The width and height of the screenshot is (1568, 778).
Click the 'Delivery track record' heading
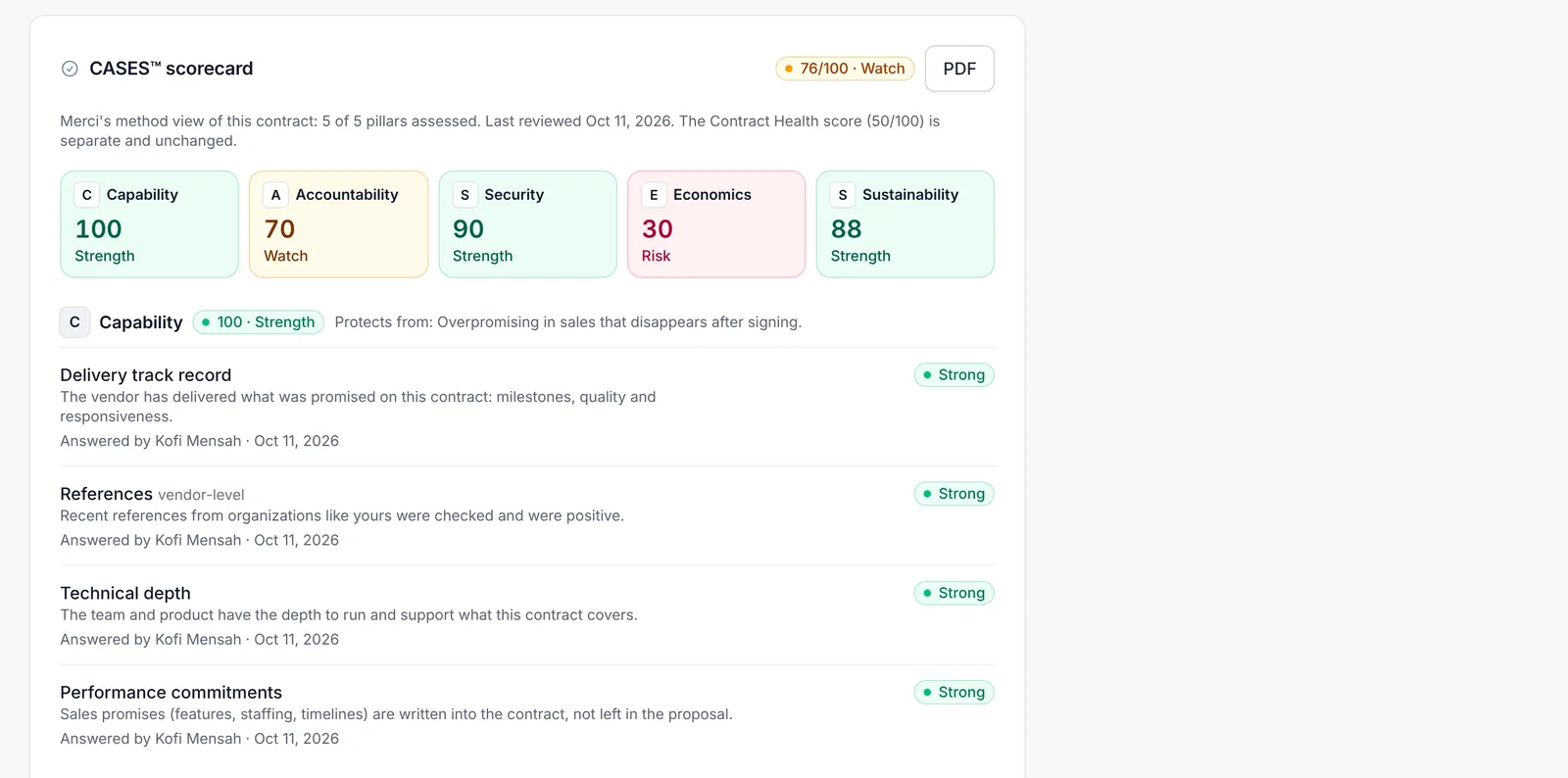click(x=146, y=375)
